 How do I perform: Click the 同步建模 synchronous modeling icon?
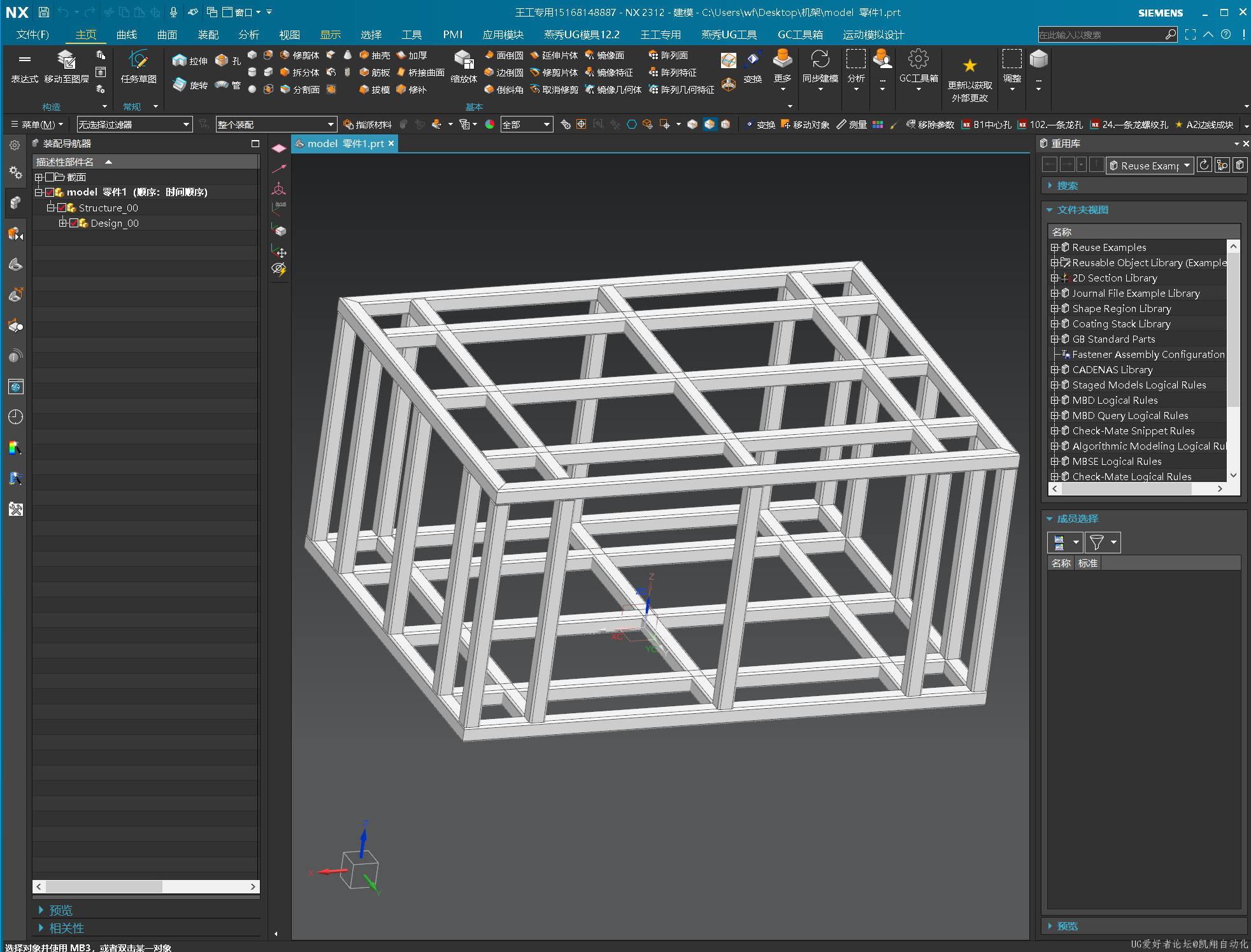[x=820, y=67]
